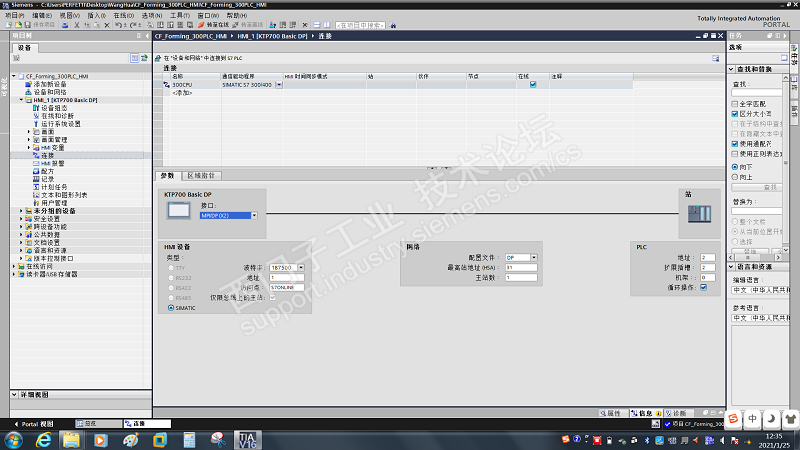The image size is (800, 450).
Task: Click the TIA V16 icon in Windows taskbar
Action: click(x=248, y=440)
